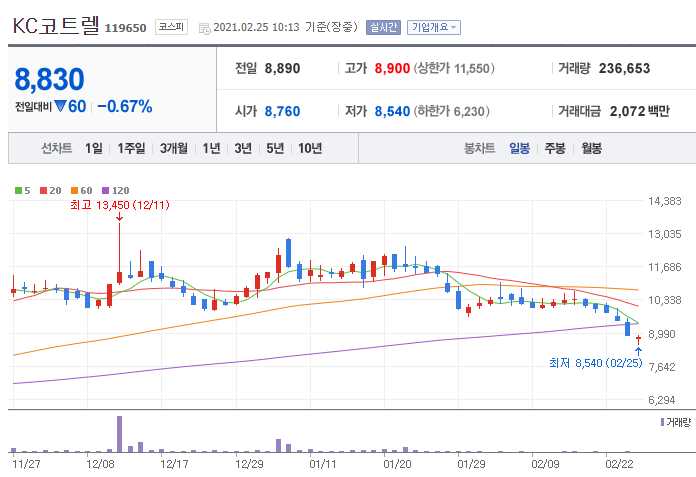
Task: Click the calendar icon beside the date
Action: [204, 28]
